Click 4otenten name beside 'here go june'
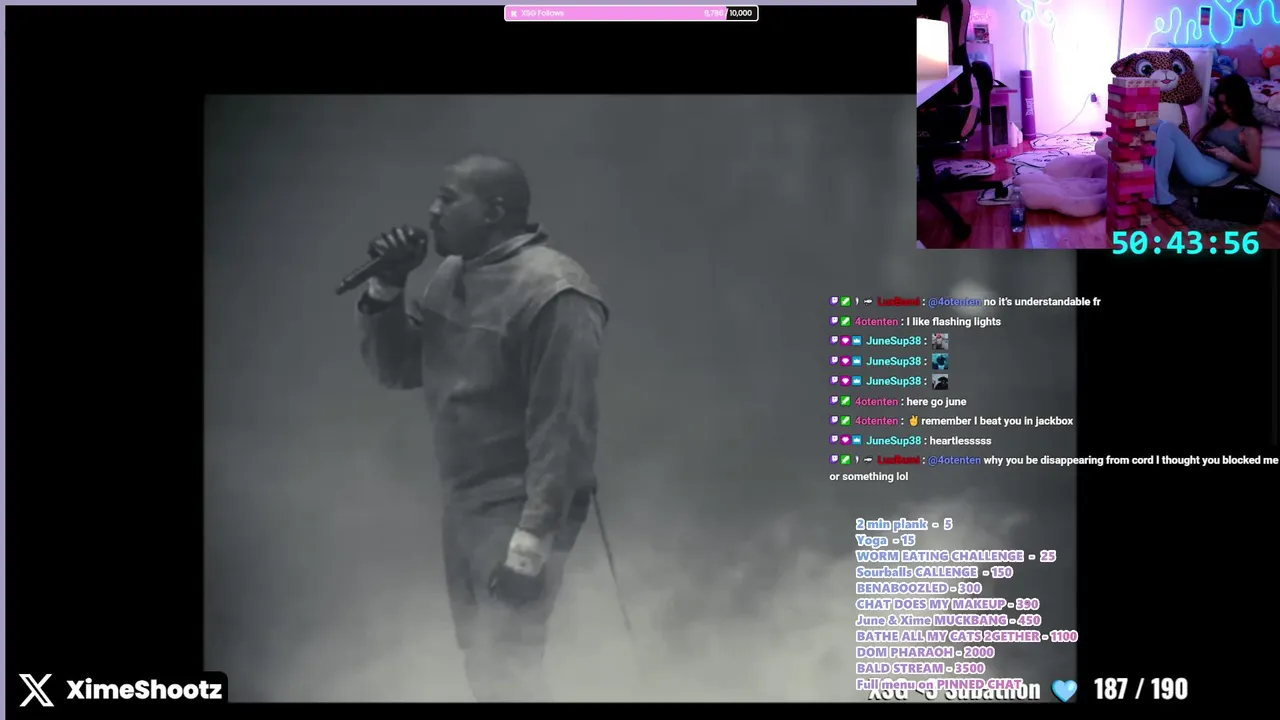1280x720 pixels. pyautogui.click(x=876, y=401)
